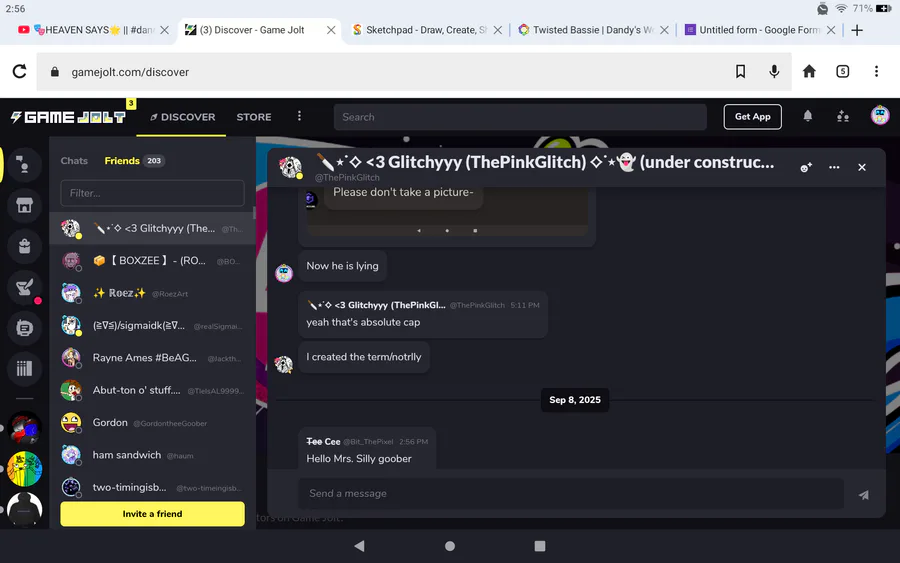Open the left rail icon above the library icon
Screen dimensions: 900x563
point(24,328)
